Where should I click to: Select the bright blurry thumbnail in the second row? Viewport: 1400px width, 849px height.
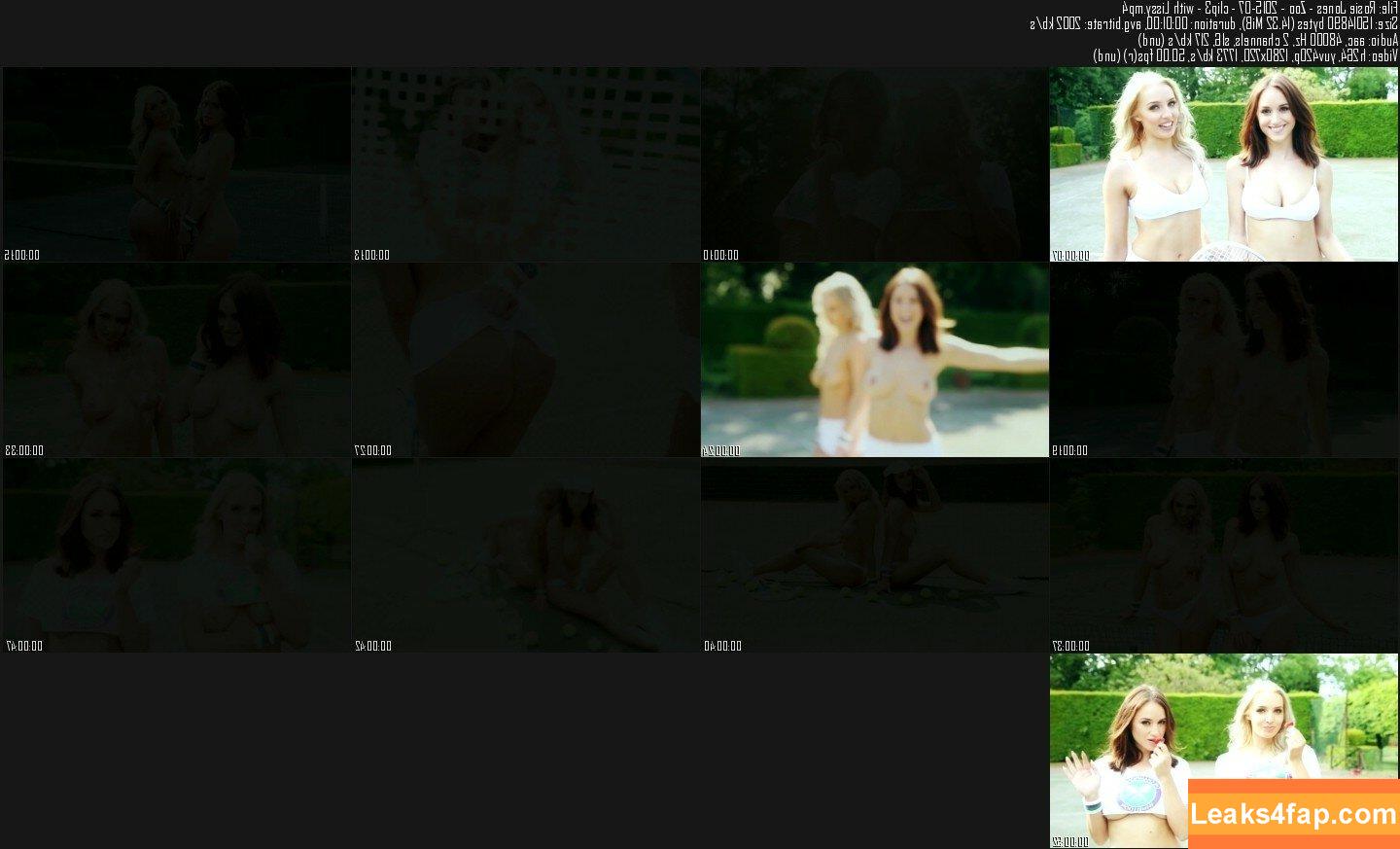(x=874, y=359)
